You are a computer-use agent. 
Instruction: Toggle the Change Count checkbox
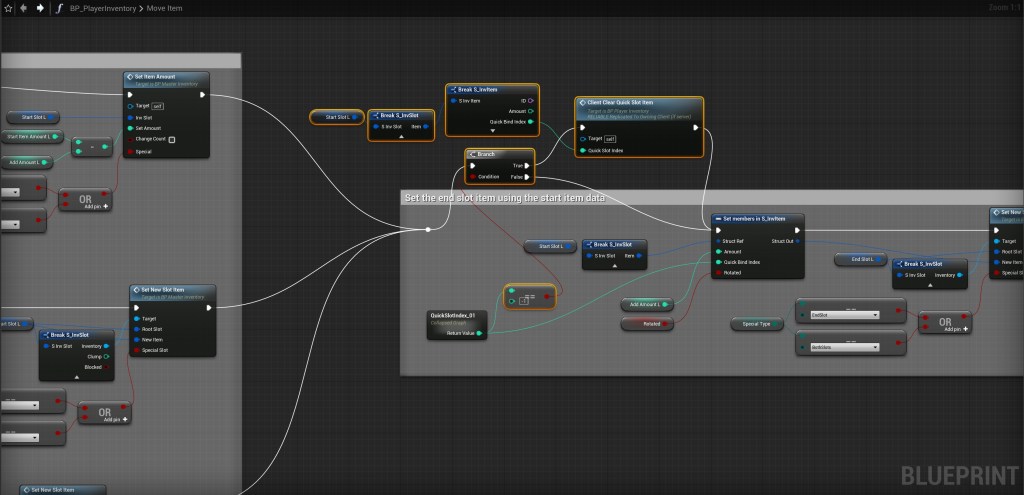pyautogui.click(x=172, y=140)
